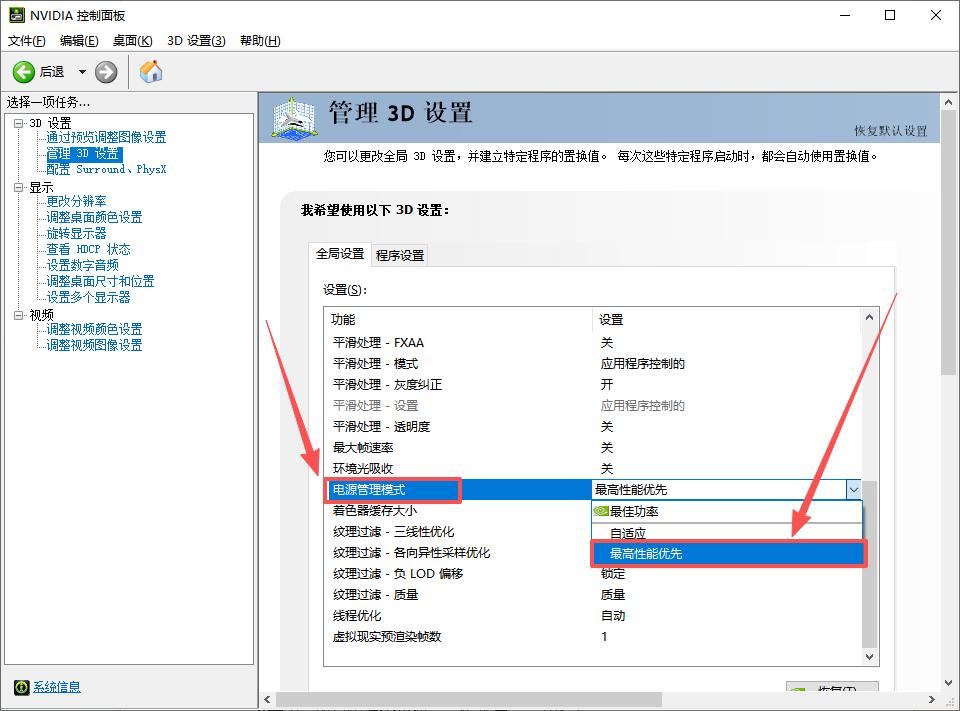Screen dimensions: 960x711
Task: Open the 桌面(K) menu
Action: coord(132,40)
